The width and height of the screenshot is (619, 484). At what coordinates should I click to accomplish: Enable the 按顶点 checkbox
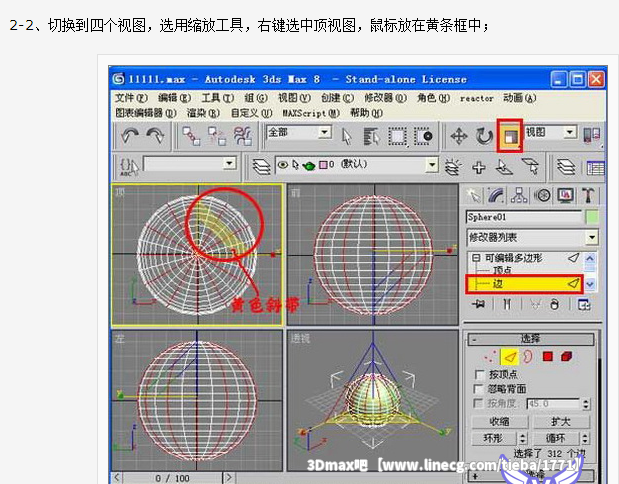click(x=479, y=374)
